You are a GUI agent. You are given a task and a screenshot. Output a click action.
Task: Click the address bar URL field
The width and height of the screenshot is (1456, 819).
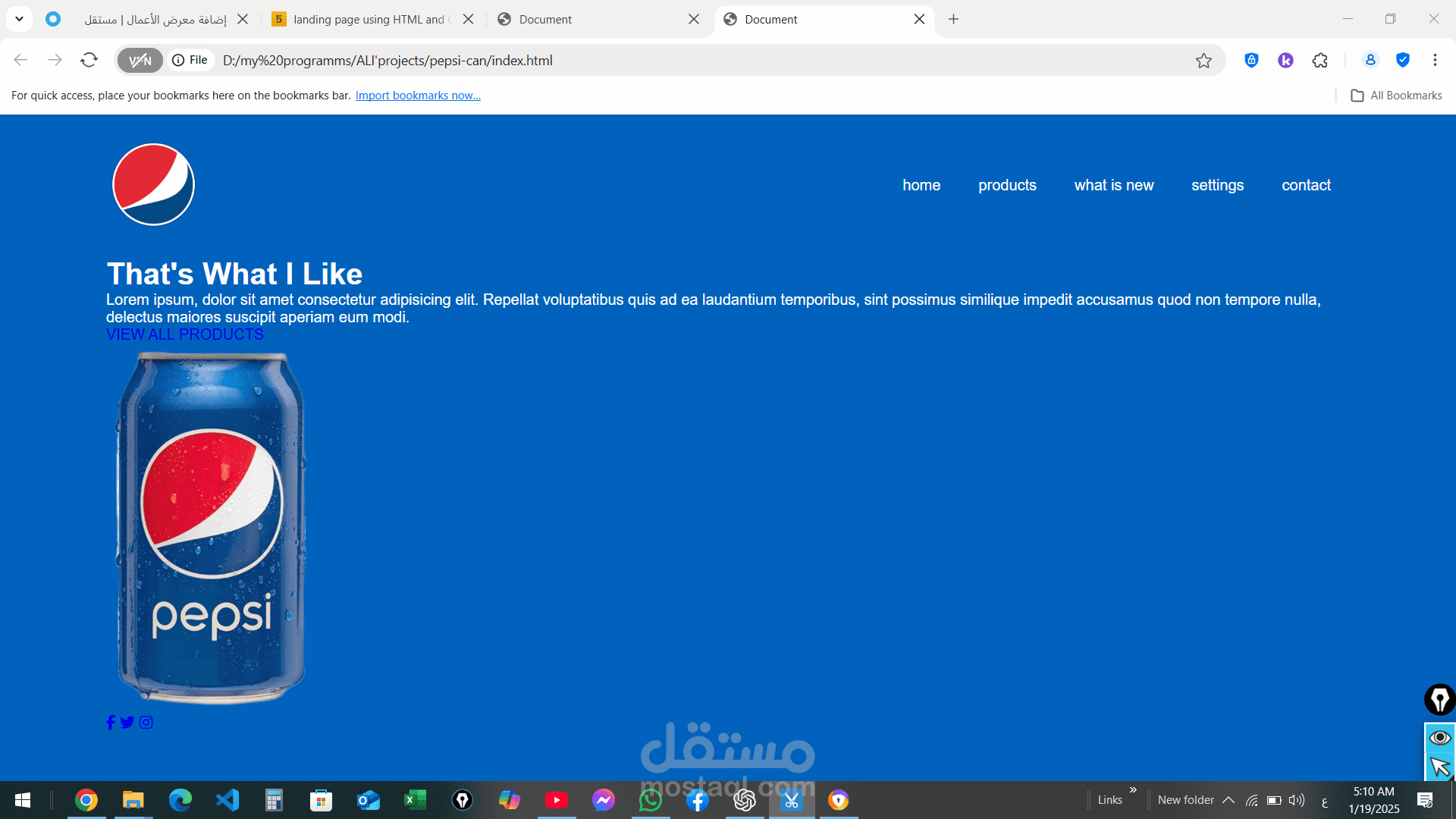pos(682,61)
